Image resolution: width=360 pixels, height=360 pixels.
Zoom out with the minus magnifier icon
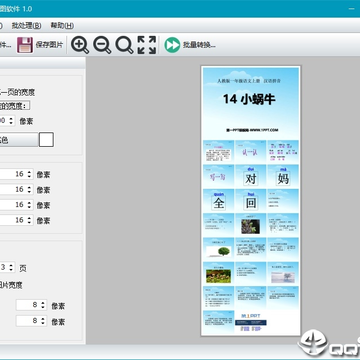point(102,45)
